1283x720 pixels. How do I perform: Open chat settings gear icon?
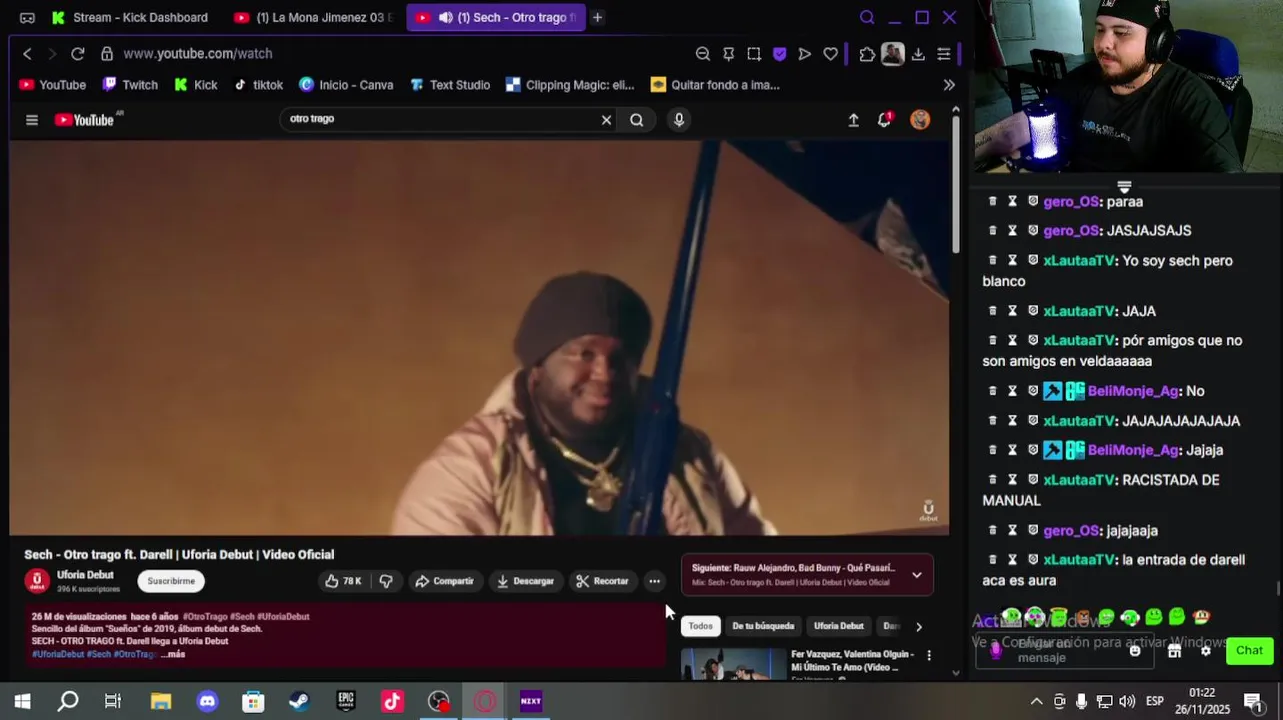point(1206,651)
